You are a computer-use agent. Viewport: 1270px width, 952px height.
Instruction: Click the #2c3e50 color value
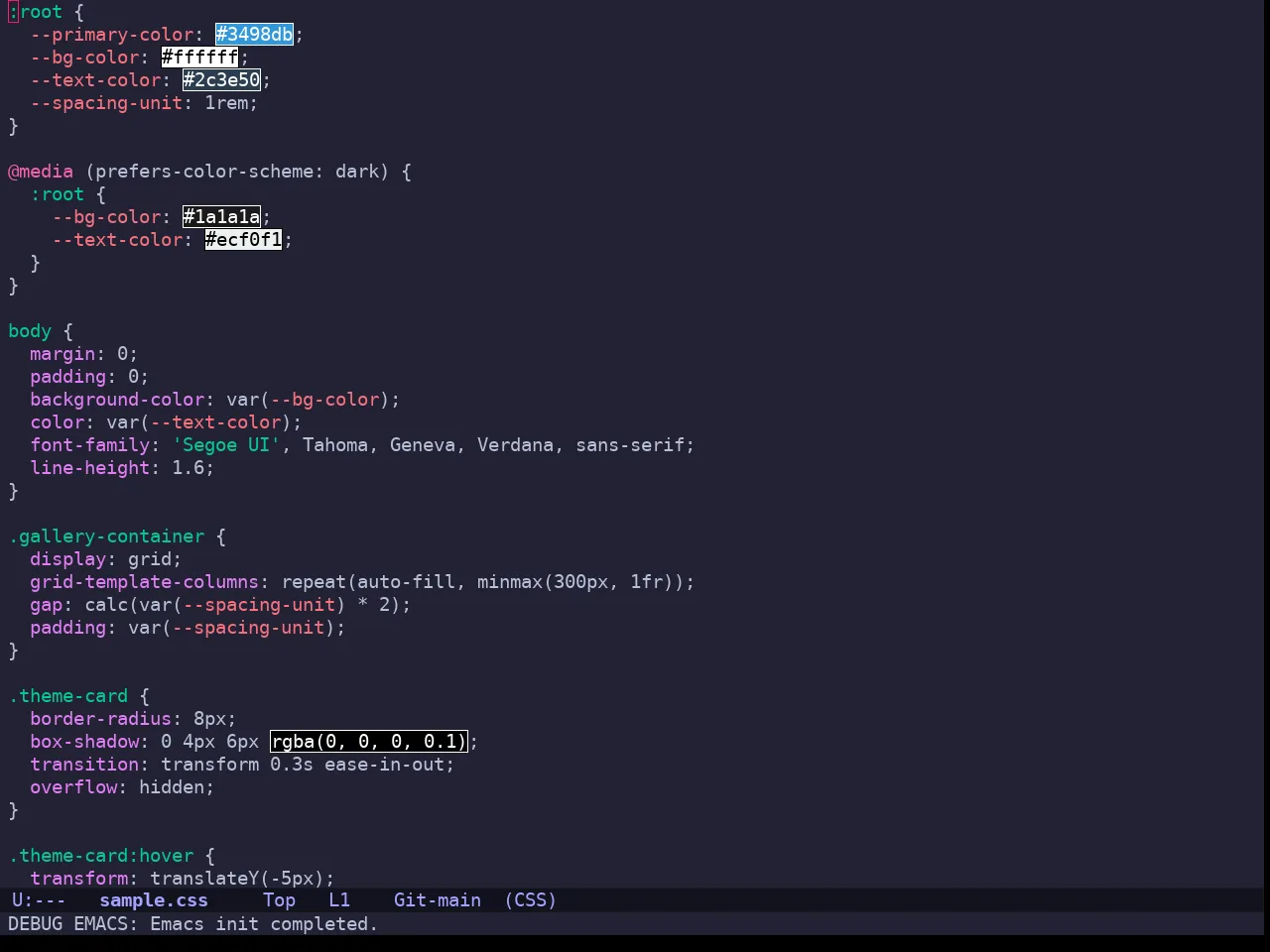222,80
